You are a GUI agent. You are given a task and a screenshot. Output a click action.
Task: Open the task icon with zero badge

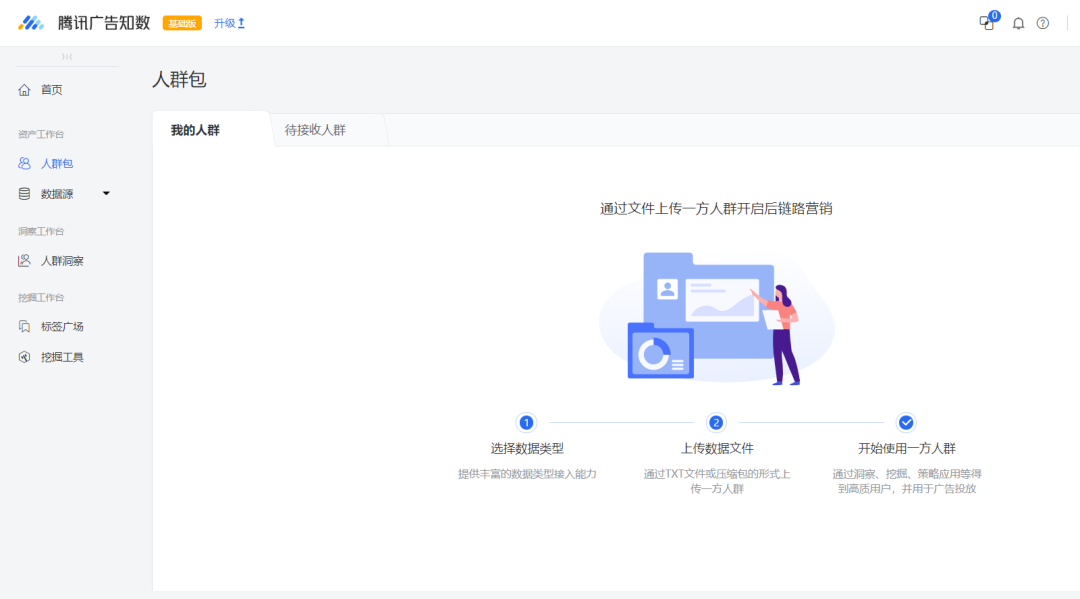pyautogui.click(x=987, y=23)
